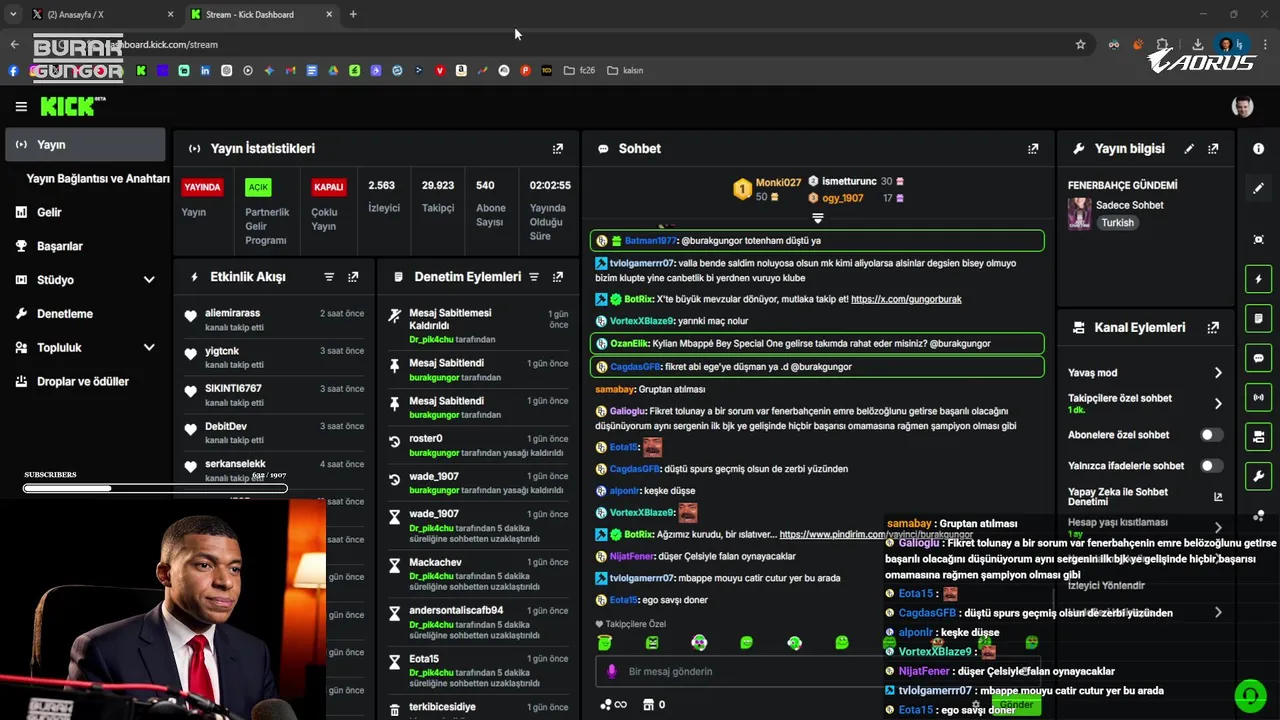Click the Turkish language tag
This screenshot has height=720, width=1280.
[x=1117, y=223]
